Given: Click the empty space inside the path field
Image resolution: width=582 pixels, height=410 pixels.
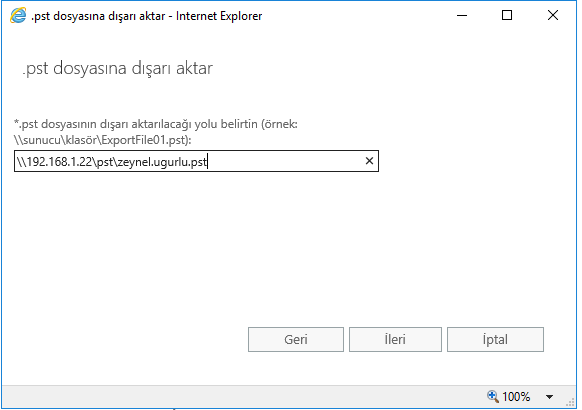Looking at the screenshot, I should point(286,161).
